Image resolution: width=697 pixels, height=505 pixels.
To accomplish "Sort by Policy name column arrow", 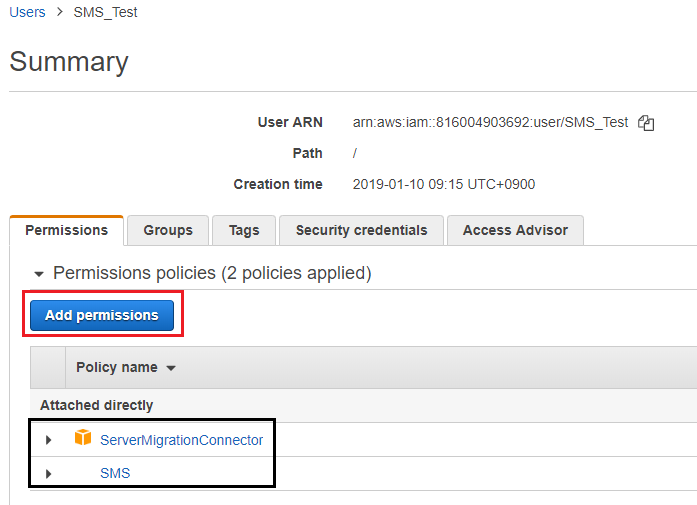I will 171,368.
